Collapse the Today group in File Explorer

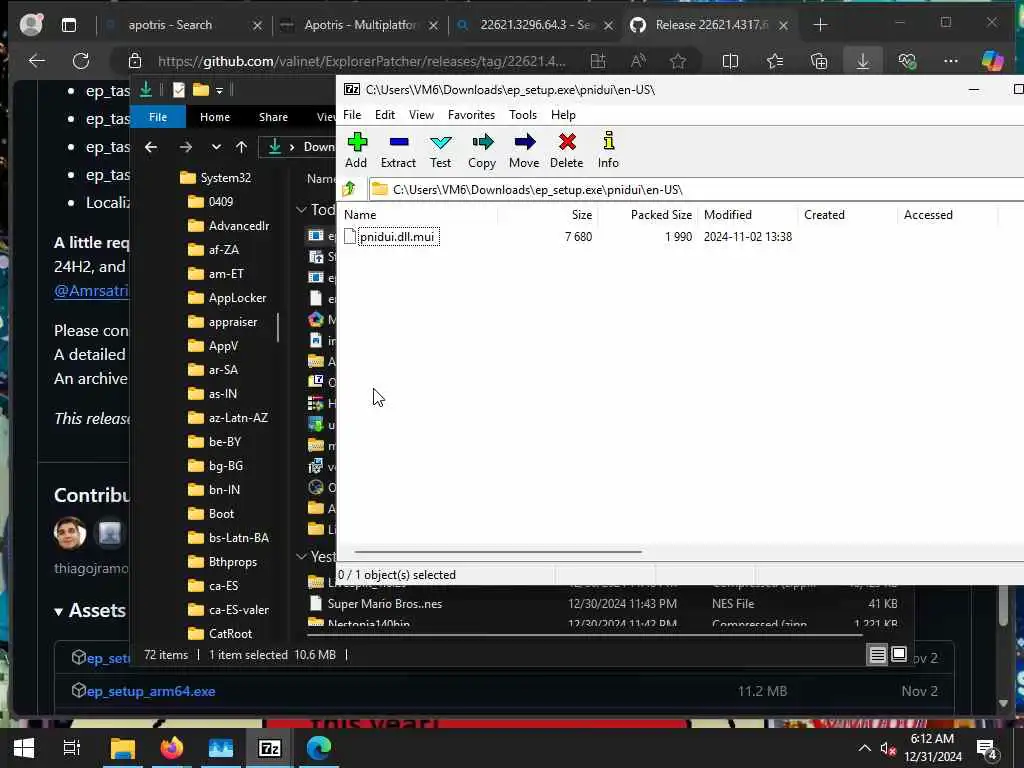coord(301,210)
